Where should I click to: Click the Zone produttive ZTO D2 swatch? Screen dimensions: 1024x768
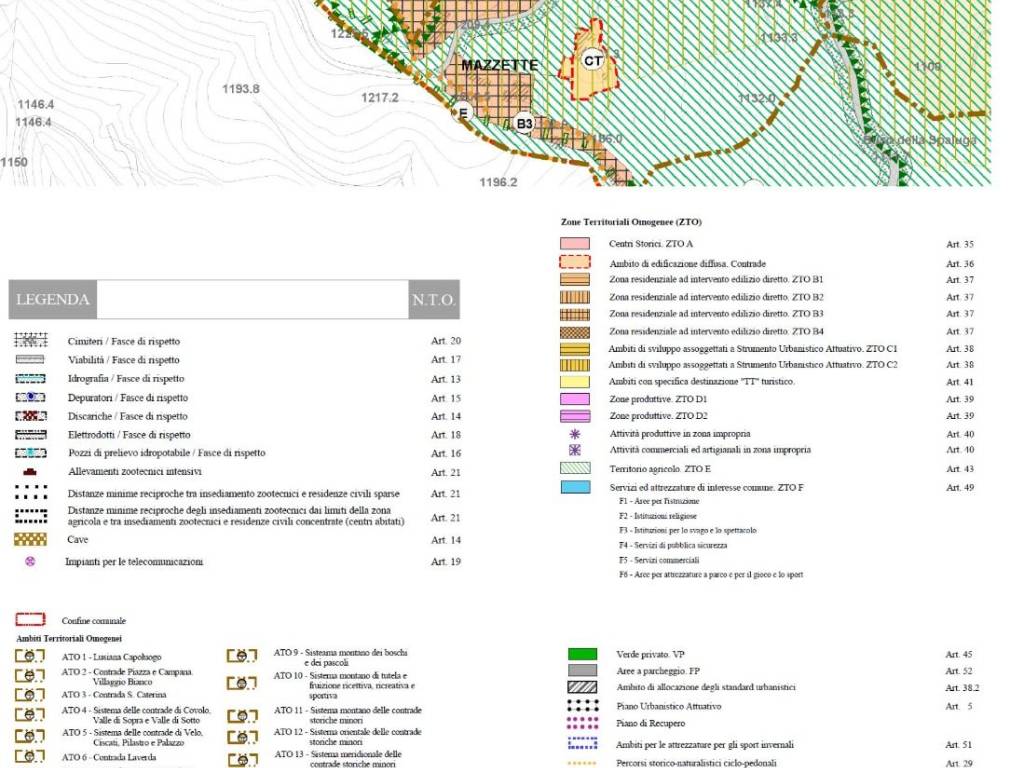pos(575,416)
